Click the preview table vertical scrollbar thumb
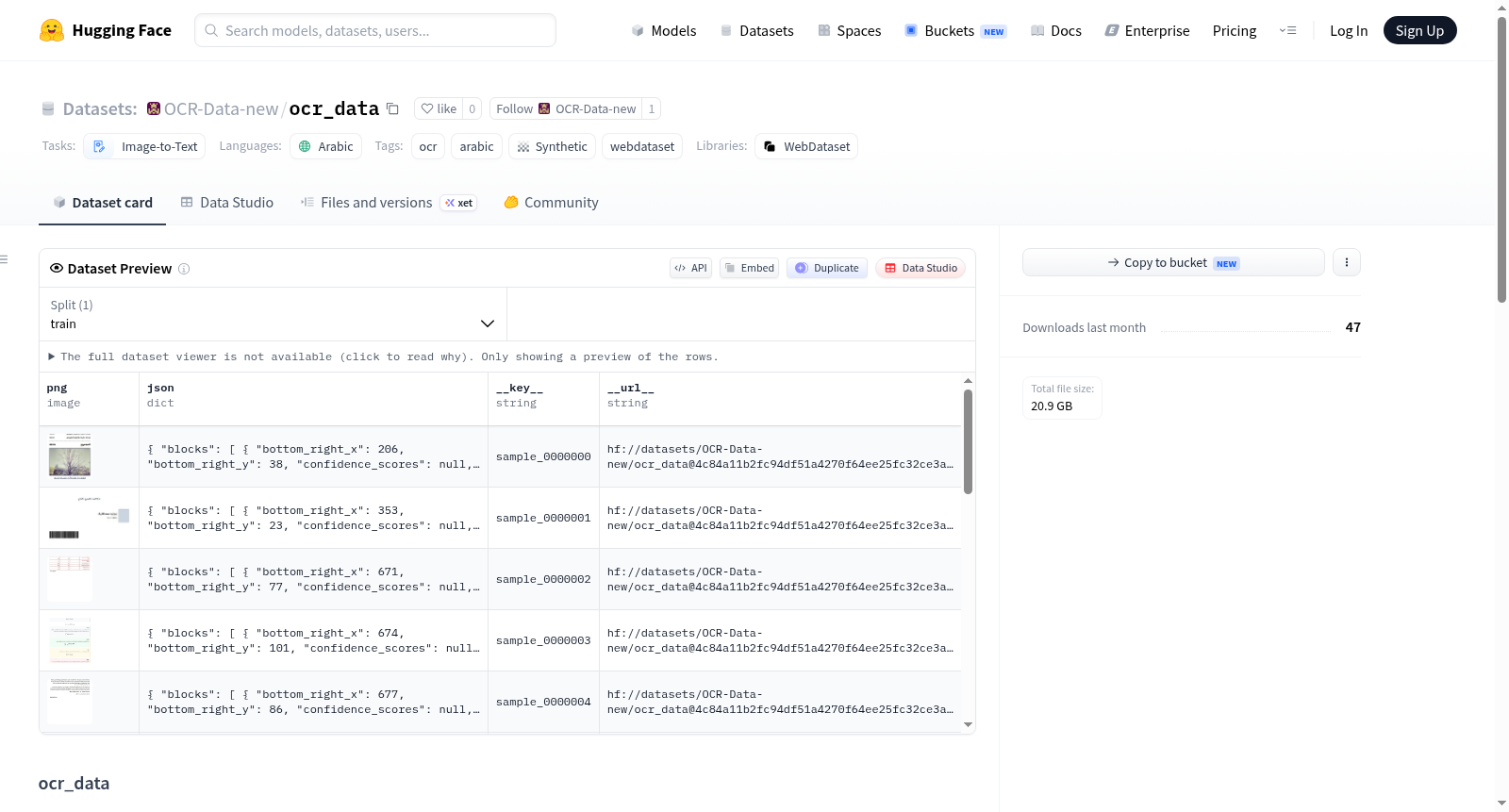 968,441
